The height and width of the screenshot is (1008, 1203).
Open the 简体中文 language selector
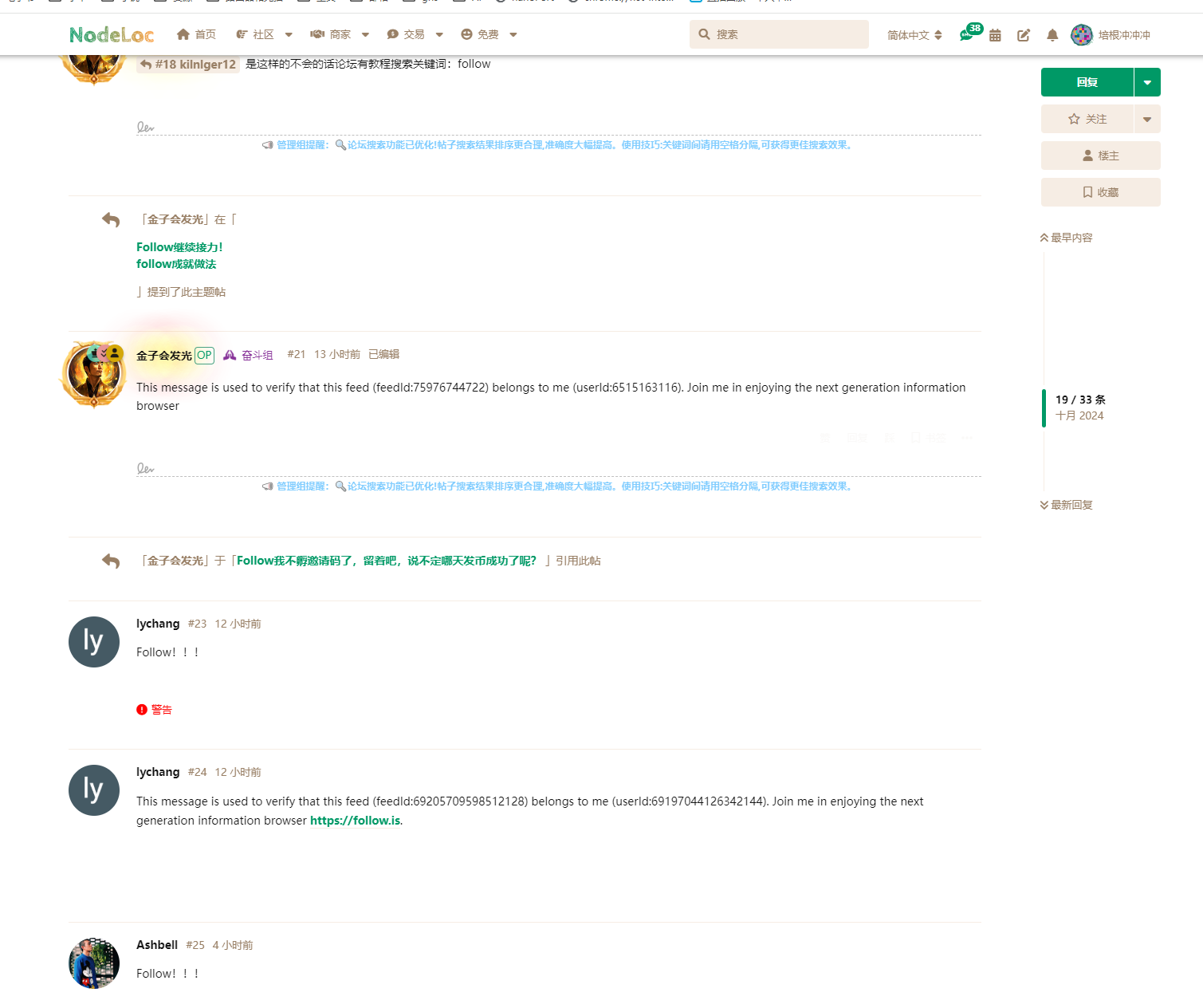coord(914,35)
